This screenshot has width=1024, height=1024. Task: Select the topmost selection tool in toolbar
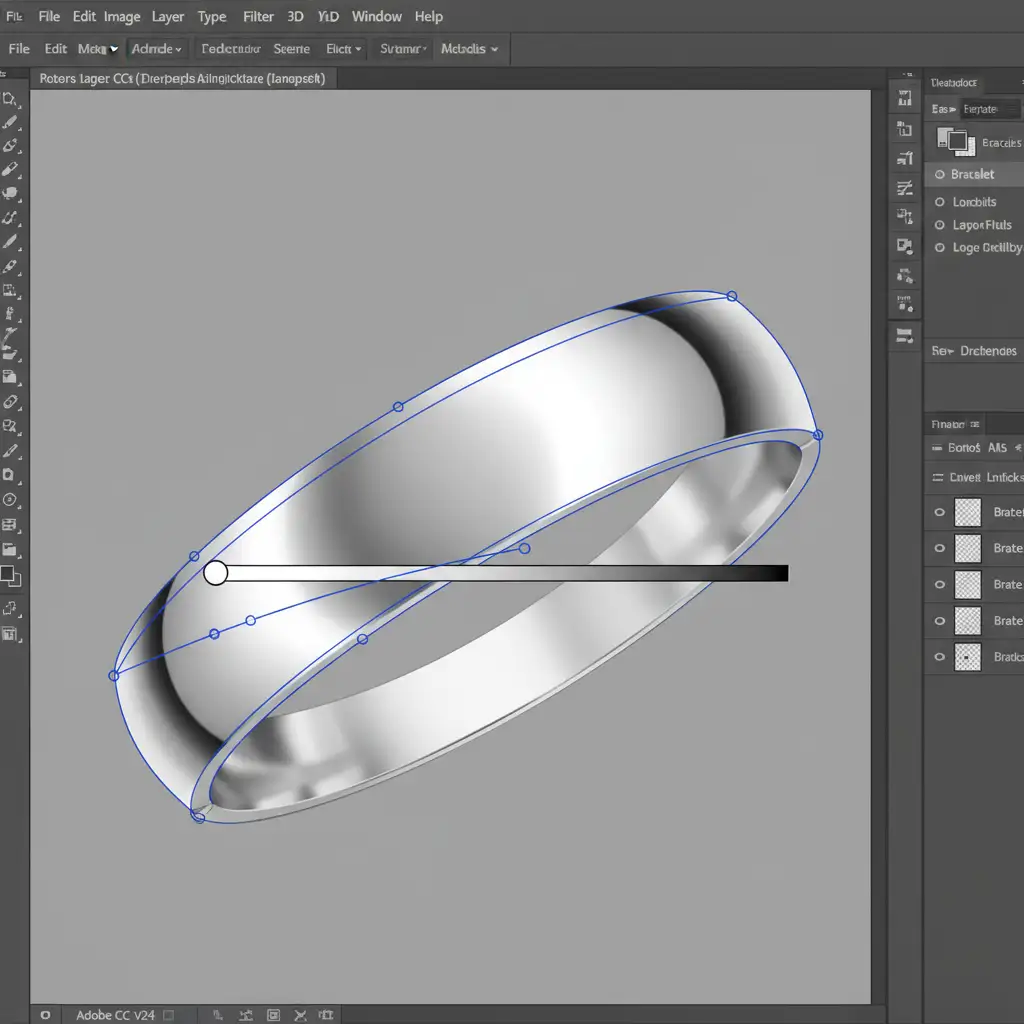tap(10, 98)
